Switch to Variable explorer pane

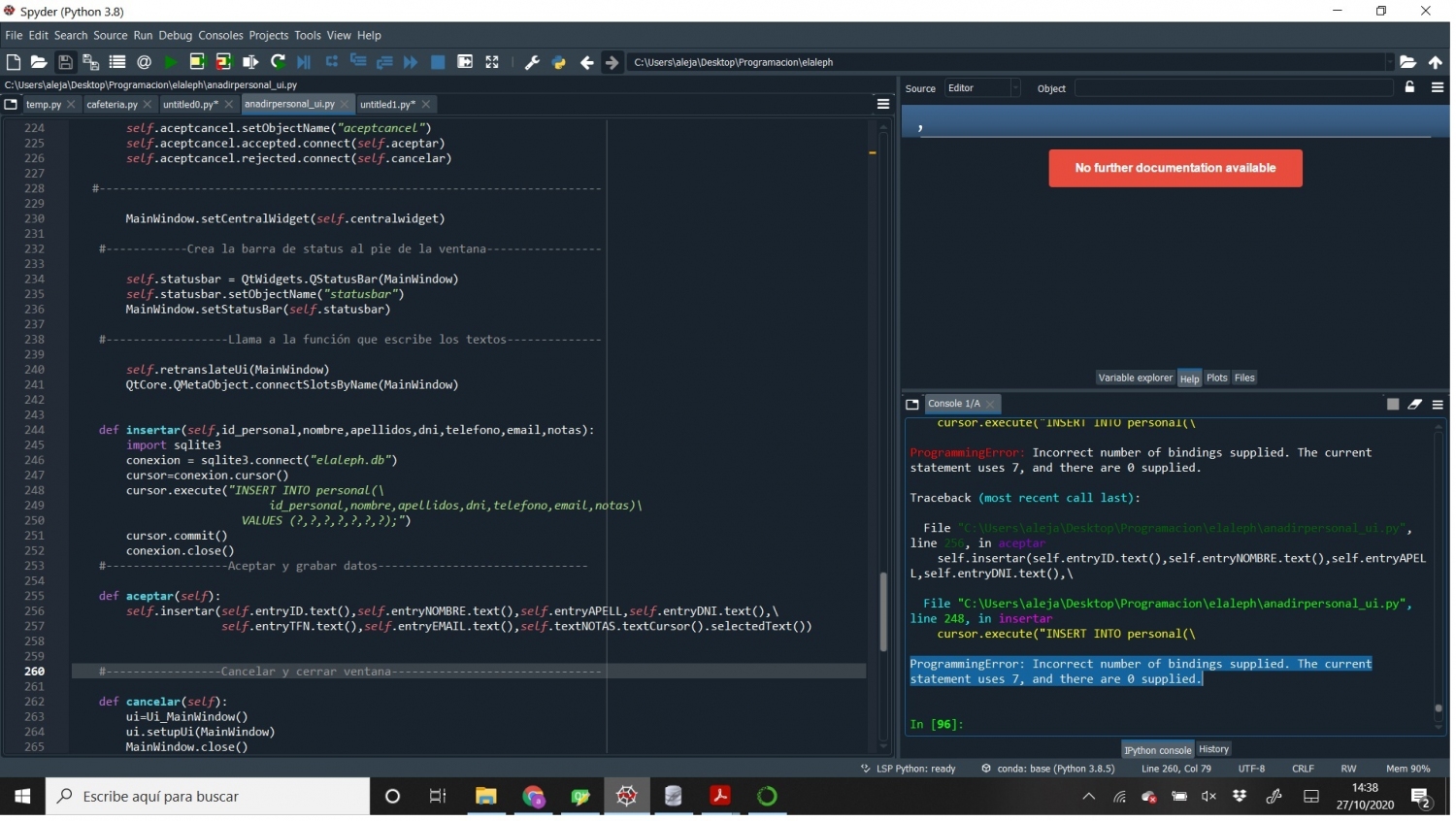(x=1135, y=378)
